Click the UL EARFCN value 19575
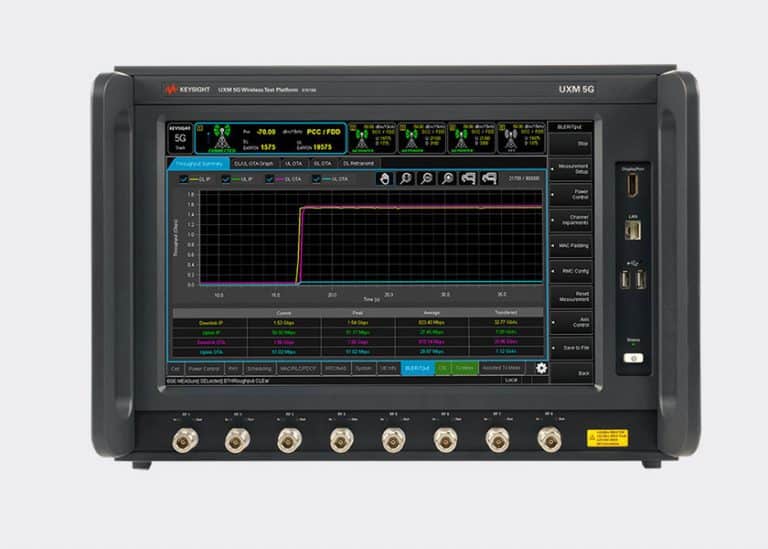768x549 pixels. pyautogui.click(x=322, y=147)
